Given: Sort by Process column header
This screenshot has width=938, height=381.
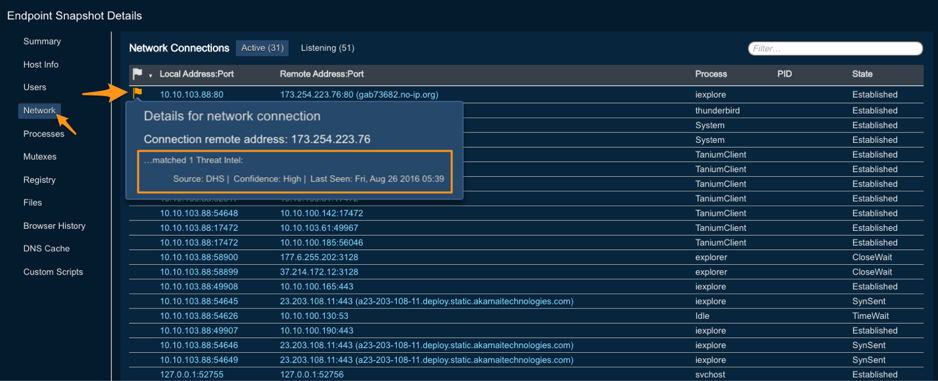Looking at the screenshot, I should pos(711,74).
